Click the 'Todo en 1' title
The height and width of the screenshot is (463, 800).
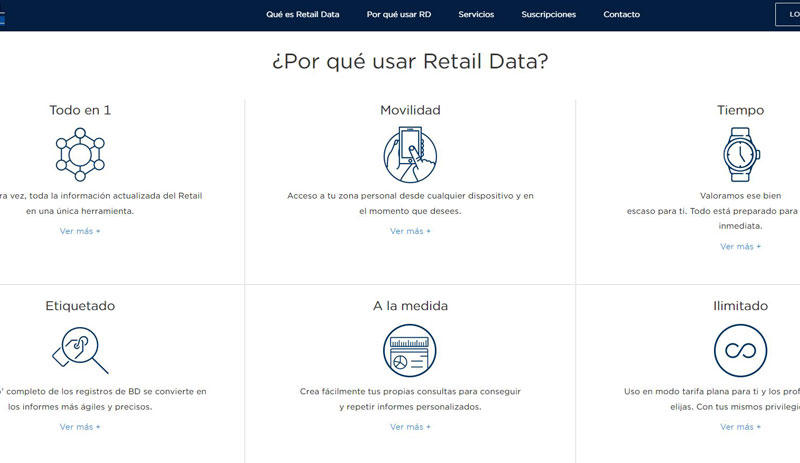pos(80,110)
